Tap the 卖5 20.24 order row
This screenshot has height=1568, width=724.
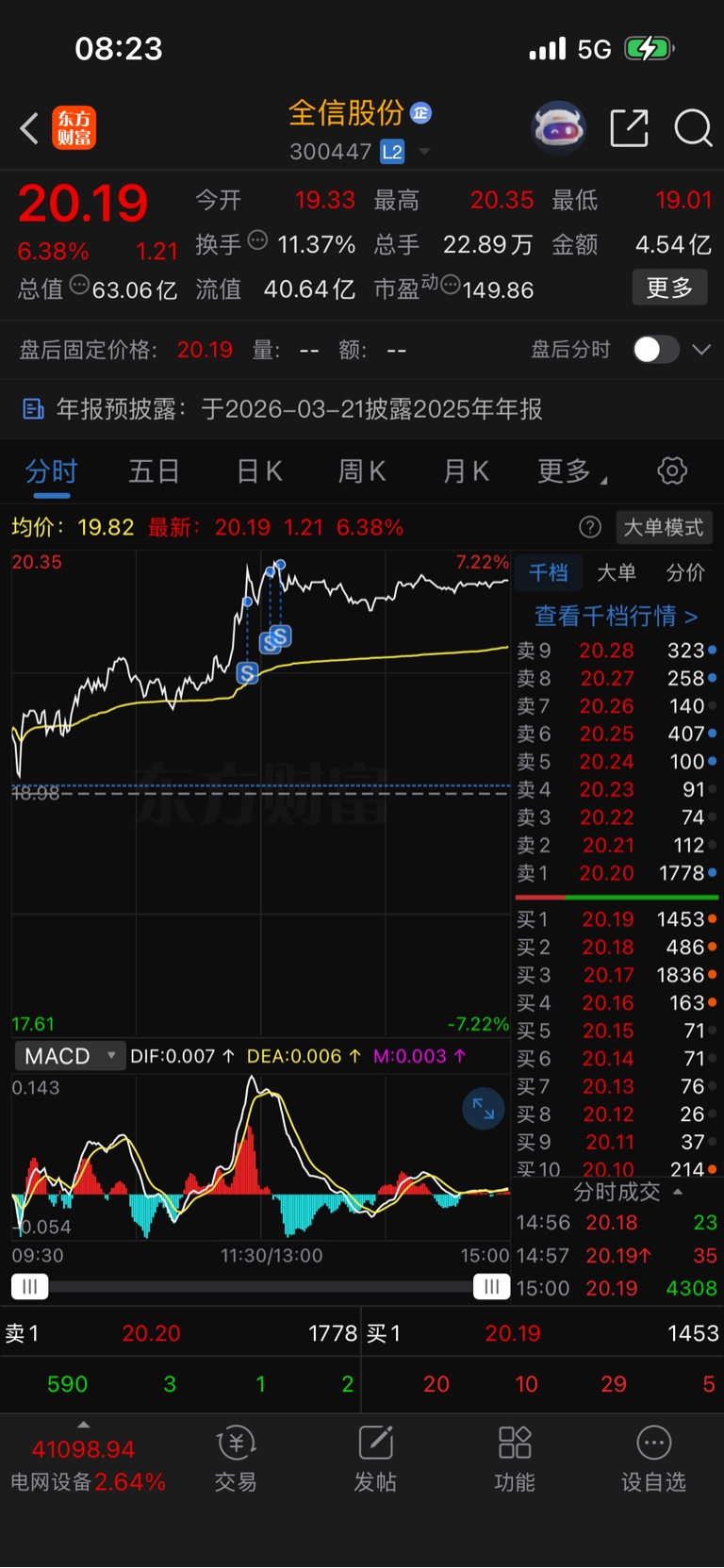point(617,762)
